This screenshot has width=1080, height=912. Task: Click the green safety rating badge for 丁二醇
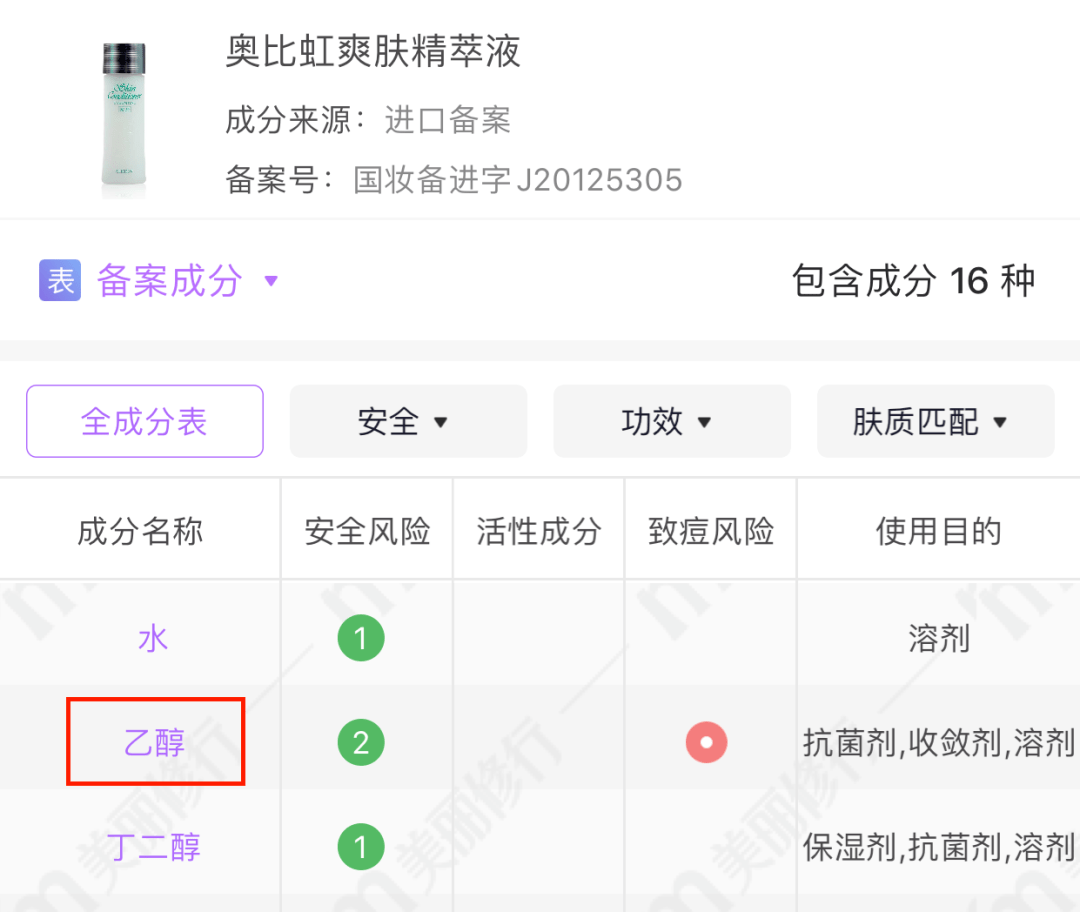click(x=361, y=847)
